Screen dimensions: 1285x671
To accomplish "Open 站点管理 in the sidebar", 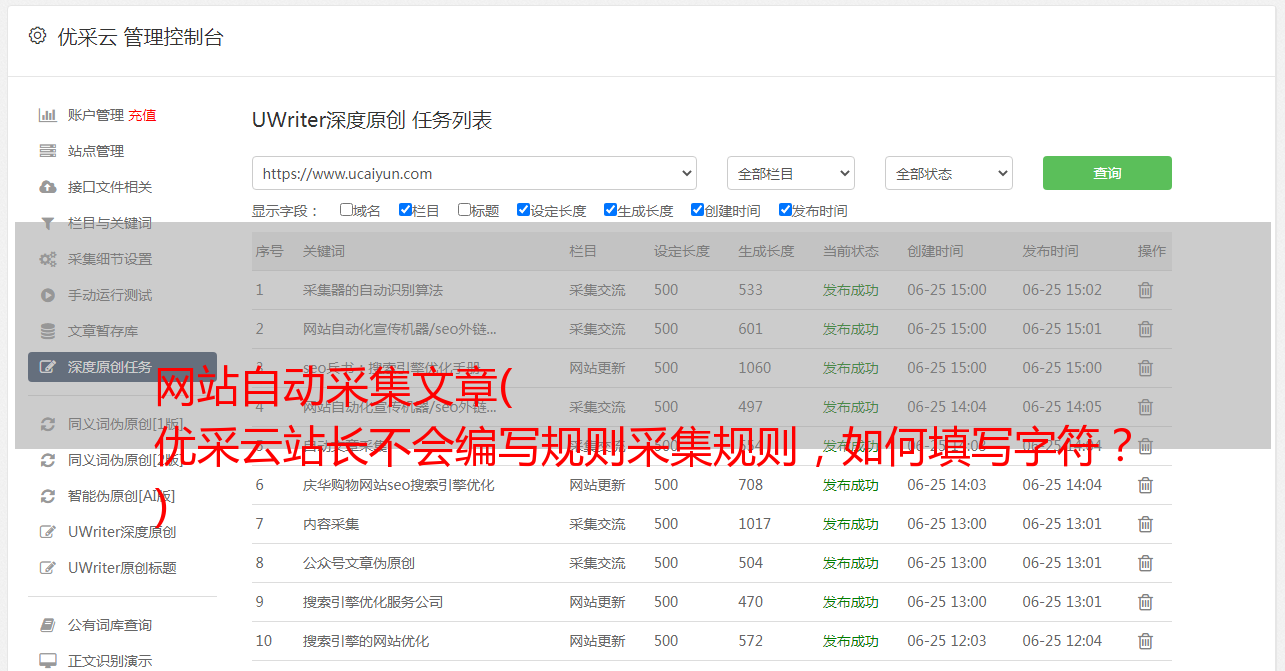I will 96,151.
